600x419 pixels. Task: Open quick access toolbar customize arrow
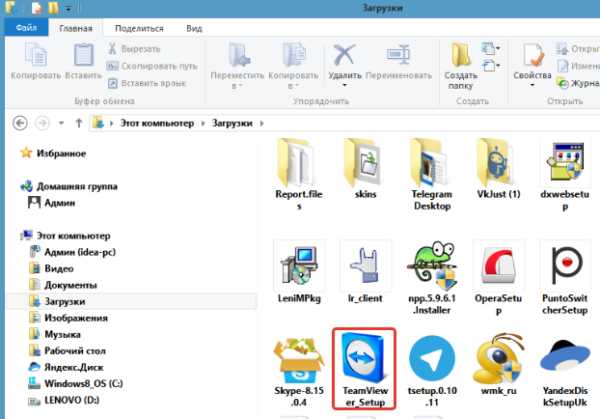[x=68, y=8]
